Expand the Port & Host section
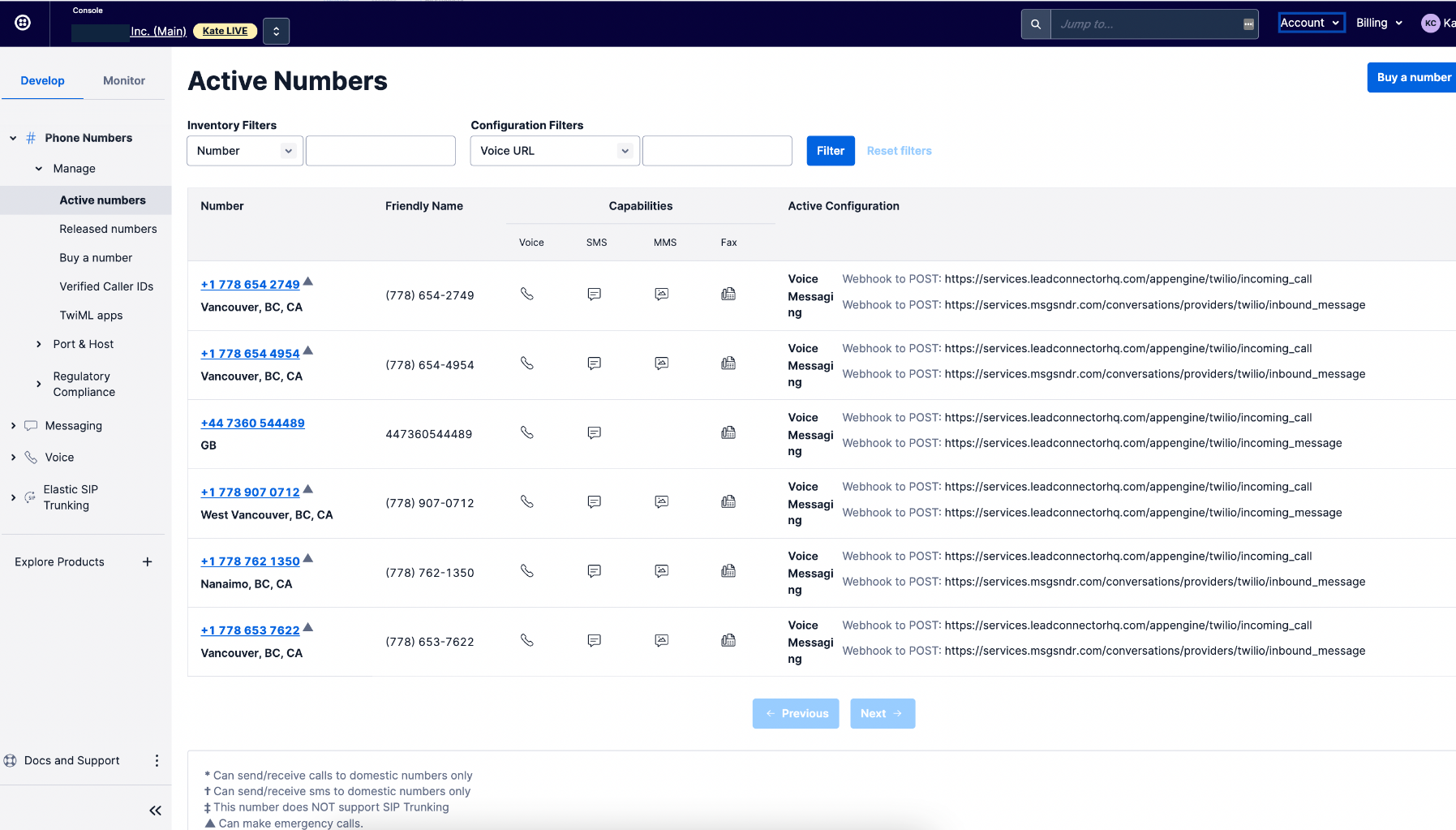Image resolution: width=1456 pixels, height=830 pixels. point(39,344)
